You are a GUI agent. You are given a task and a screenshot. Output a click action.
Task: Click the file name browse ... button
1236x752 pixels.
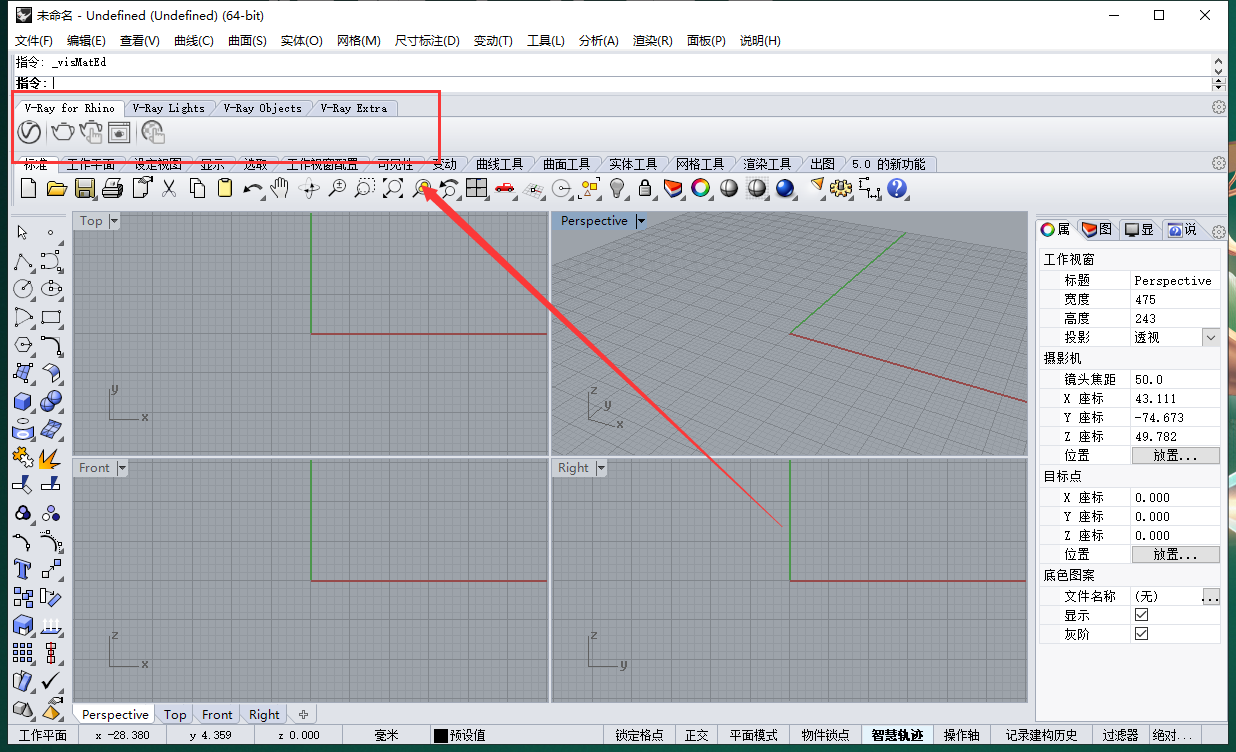(1211, 597)
